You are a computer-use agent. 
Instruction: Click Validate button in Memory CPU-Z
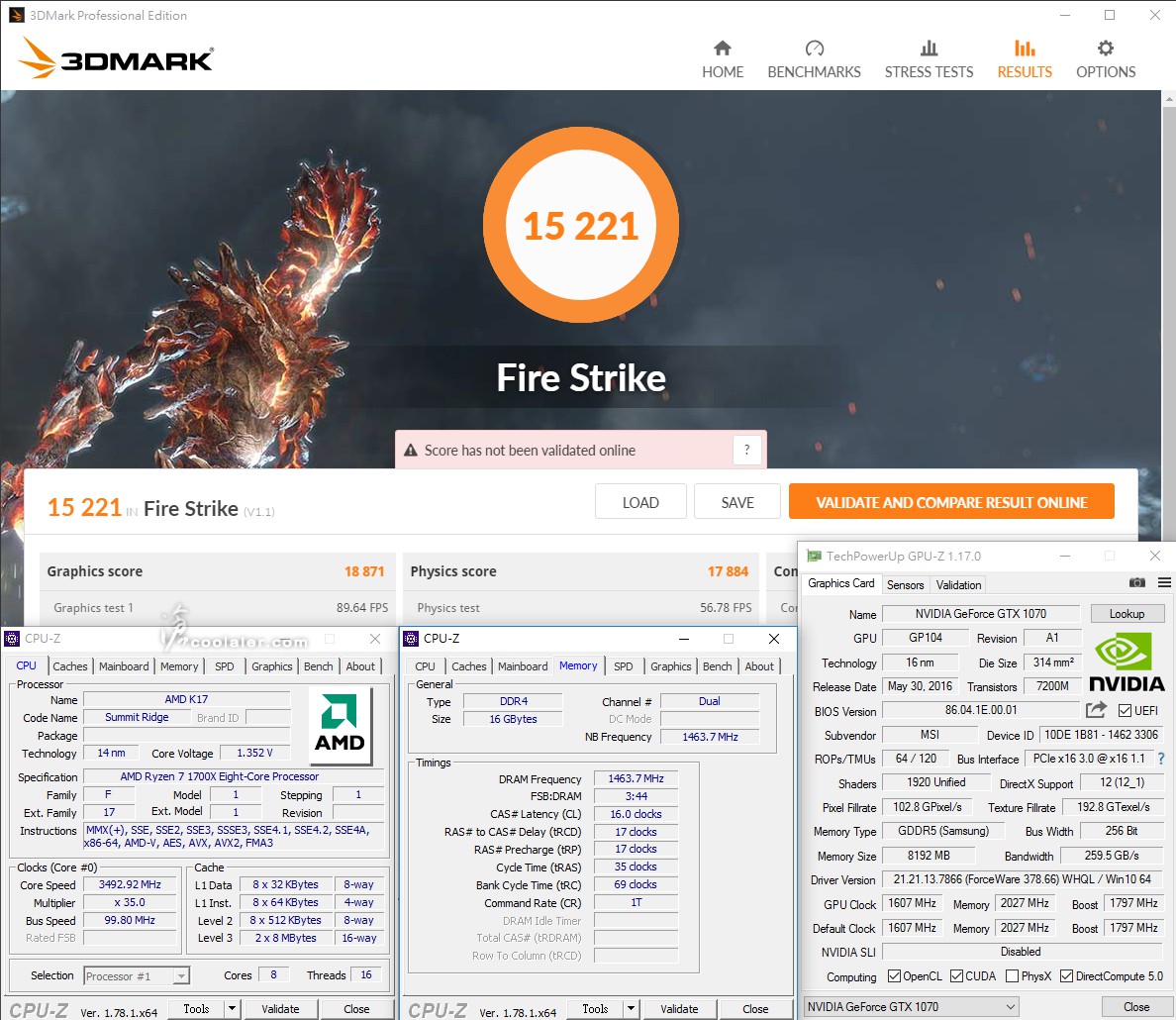click(x=679, y=1009)
